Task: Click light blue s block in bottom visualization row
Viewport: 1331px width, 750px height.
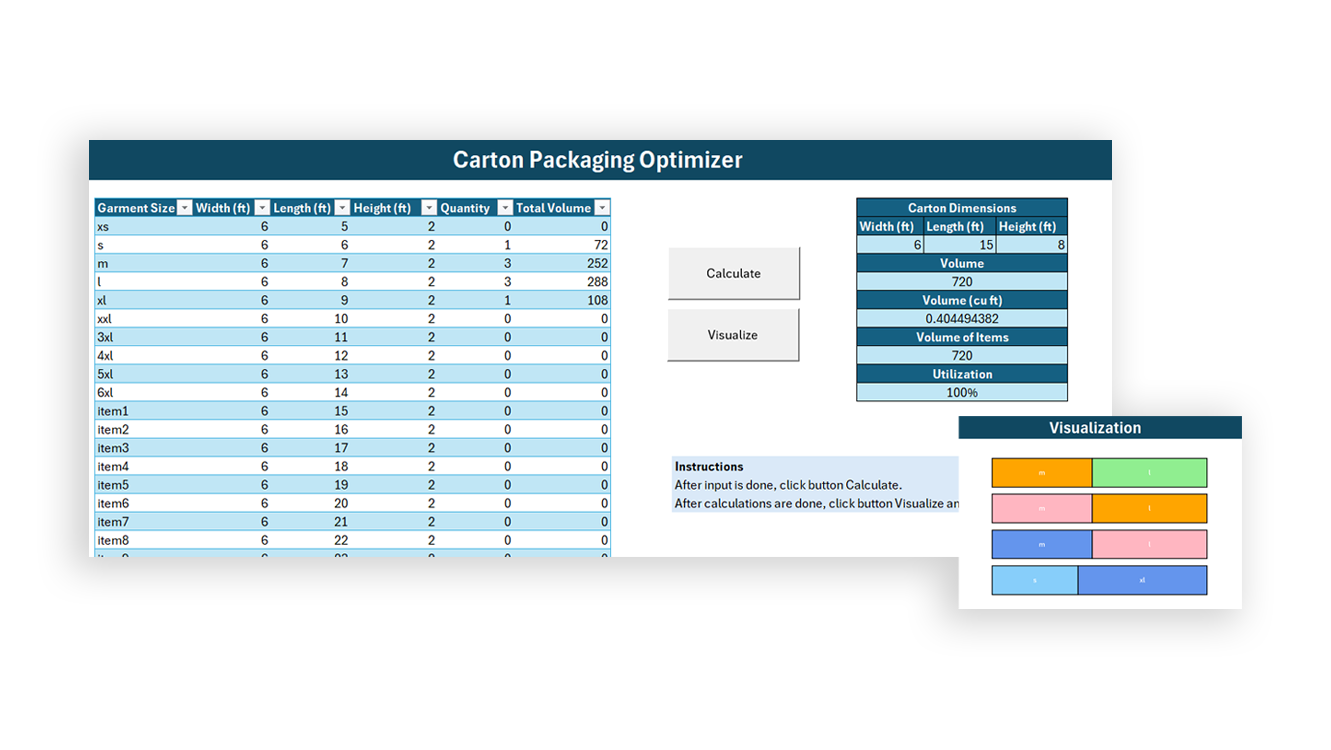Action: click(1035, 580)
